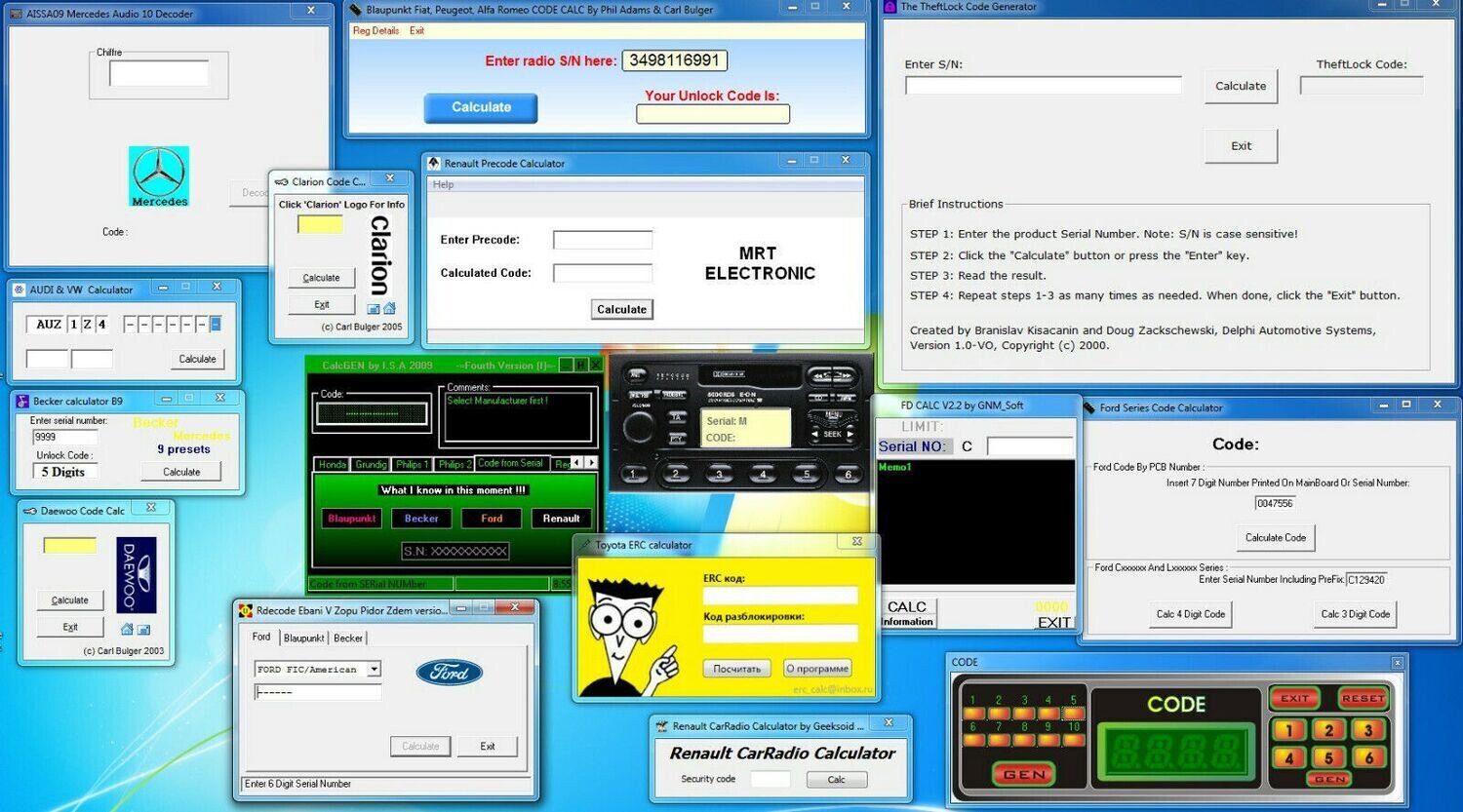Viewport: 1463px width, 812px height.
Task: Tap keypad digit 5 in the CODE window
Action: point(1328,757)
